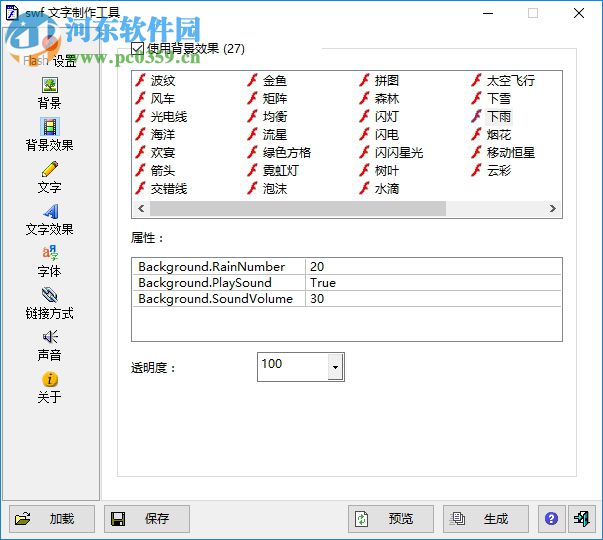Edit Background.PlaySound value True
The width and height of the screenshot is (603, 540).
click(x=434, y=282)
